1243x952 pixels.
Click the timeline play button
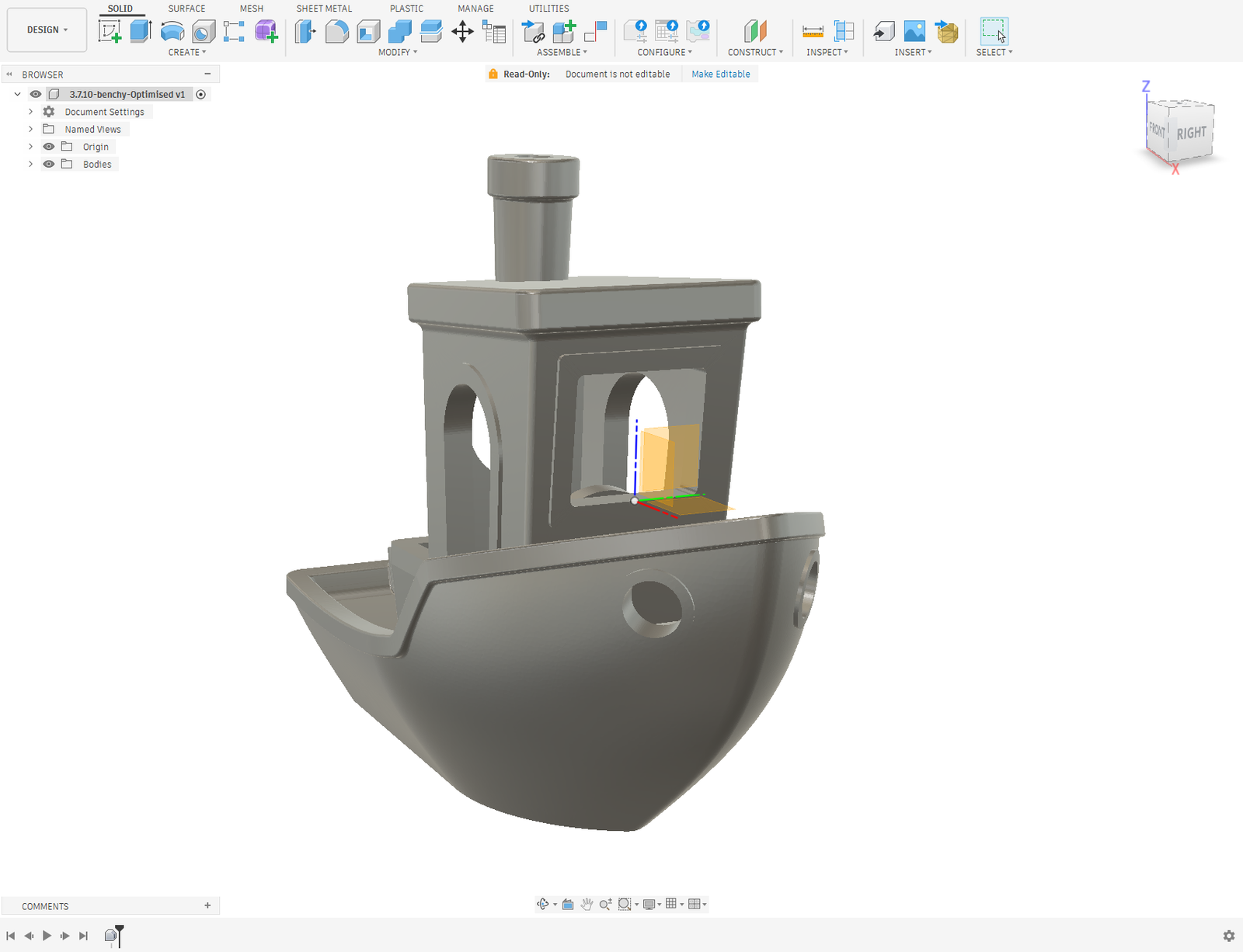pos(47,936)
